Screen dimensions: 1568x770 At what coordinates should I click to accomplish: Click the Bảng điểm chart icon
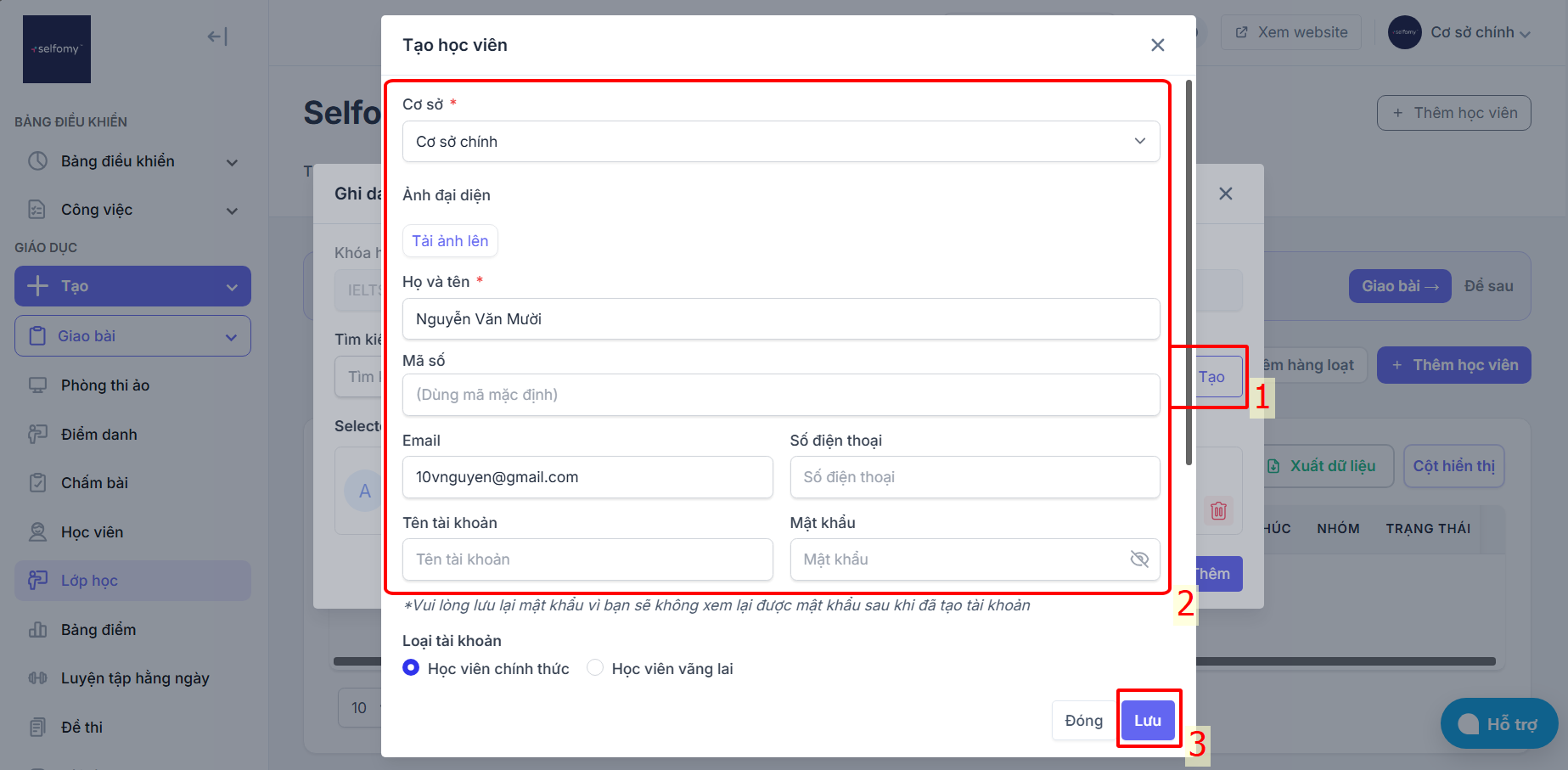[37, 630]
